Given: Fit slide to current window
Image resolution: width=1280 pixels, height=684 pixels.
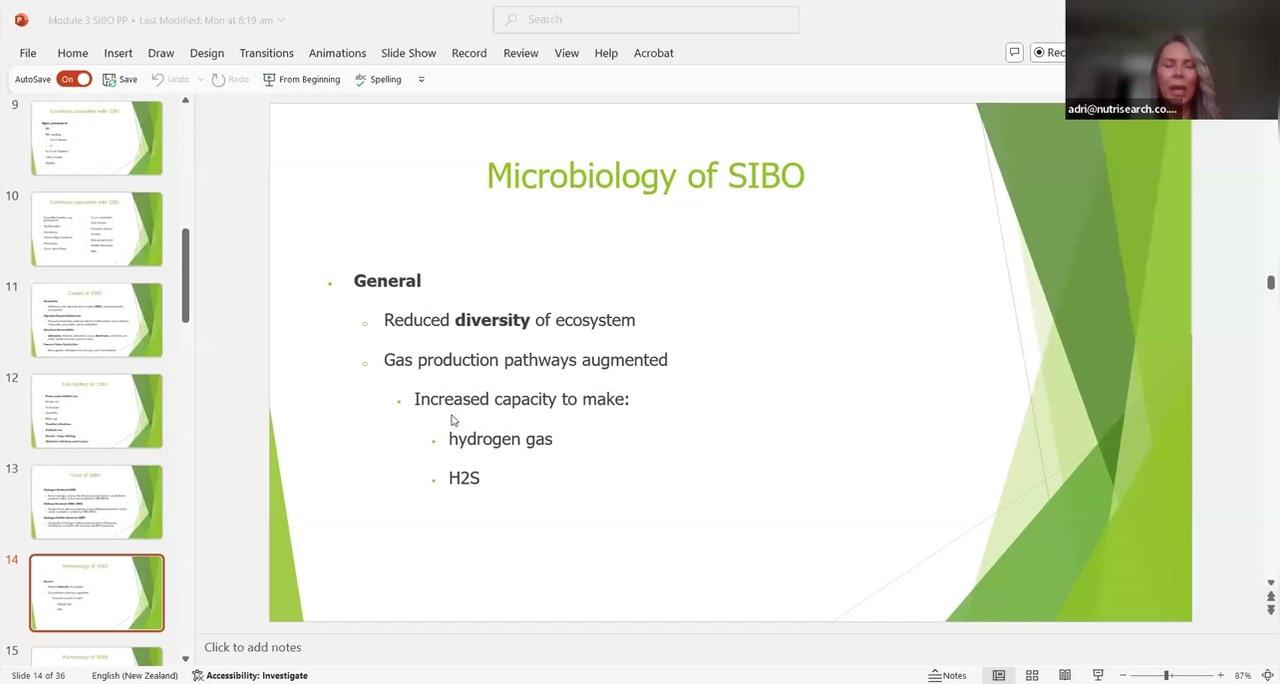Looking at the screenshot, I should coord(1267,675).
